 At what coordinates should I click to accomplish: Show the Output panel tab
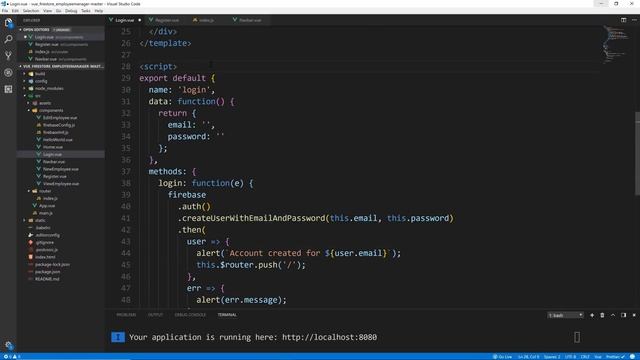click(155, 315)
